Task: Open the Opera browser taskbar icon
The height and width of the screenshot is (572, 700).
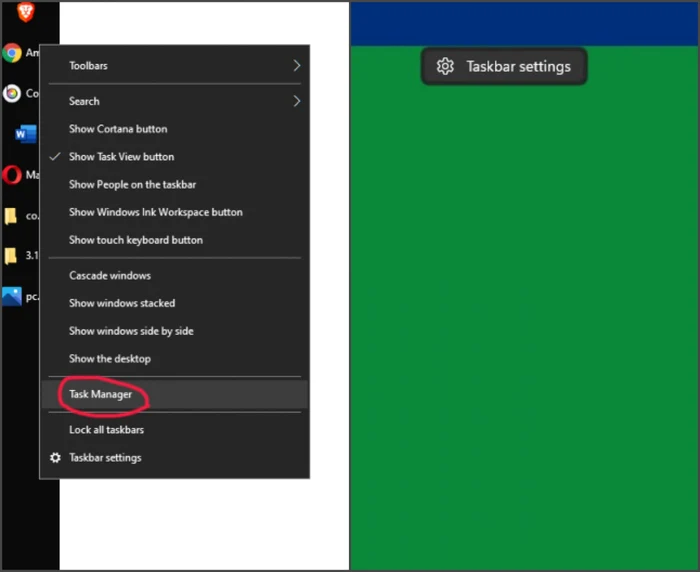Action: pos(12,175)
